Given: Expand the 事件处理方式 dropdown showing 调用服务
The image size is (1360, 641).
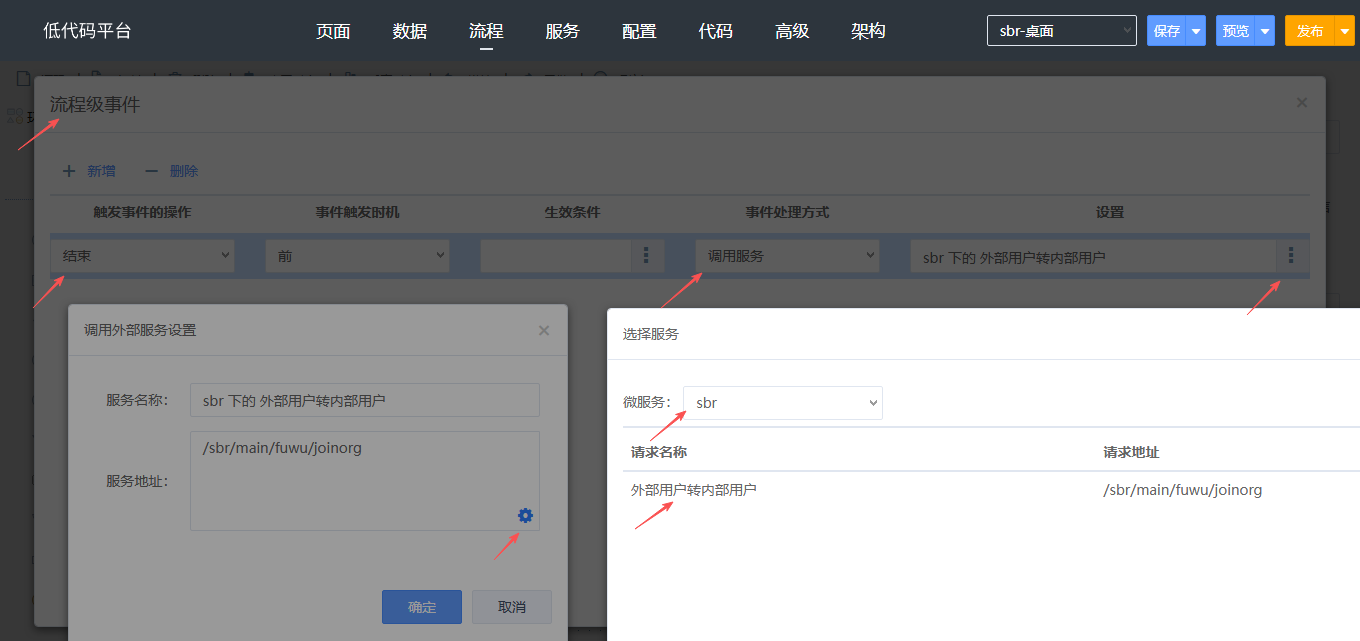Looking at the screenshot, I should coord(787,256).
